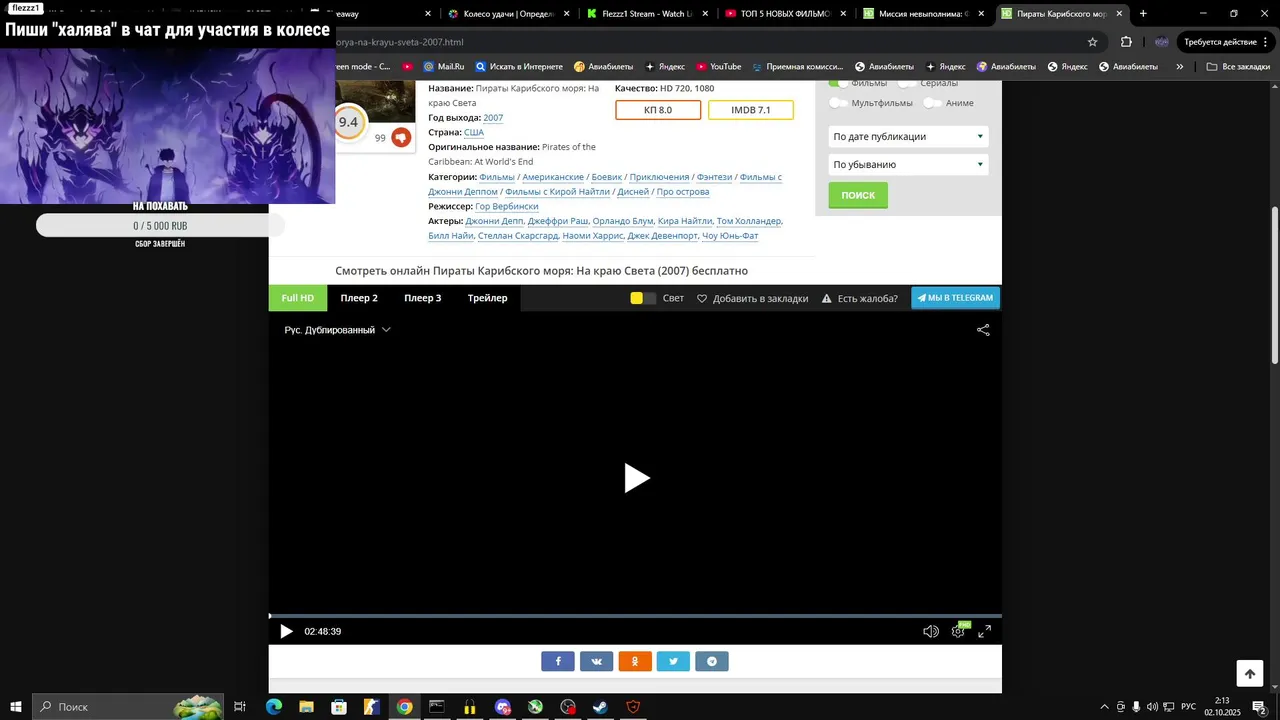Mute the video with the speaker icon

[x=930, y=631]
